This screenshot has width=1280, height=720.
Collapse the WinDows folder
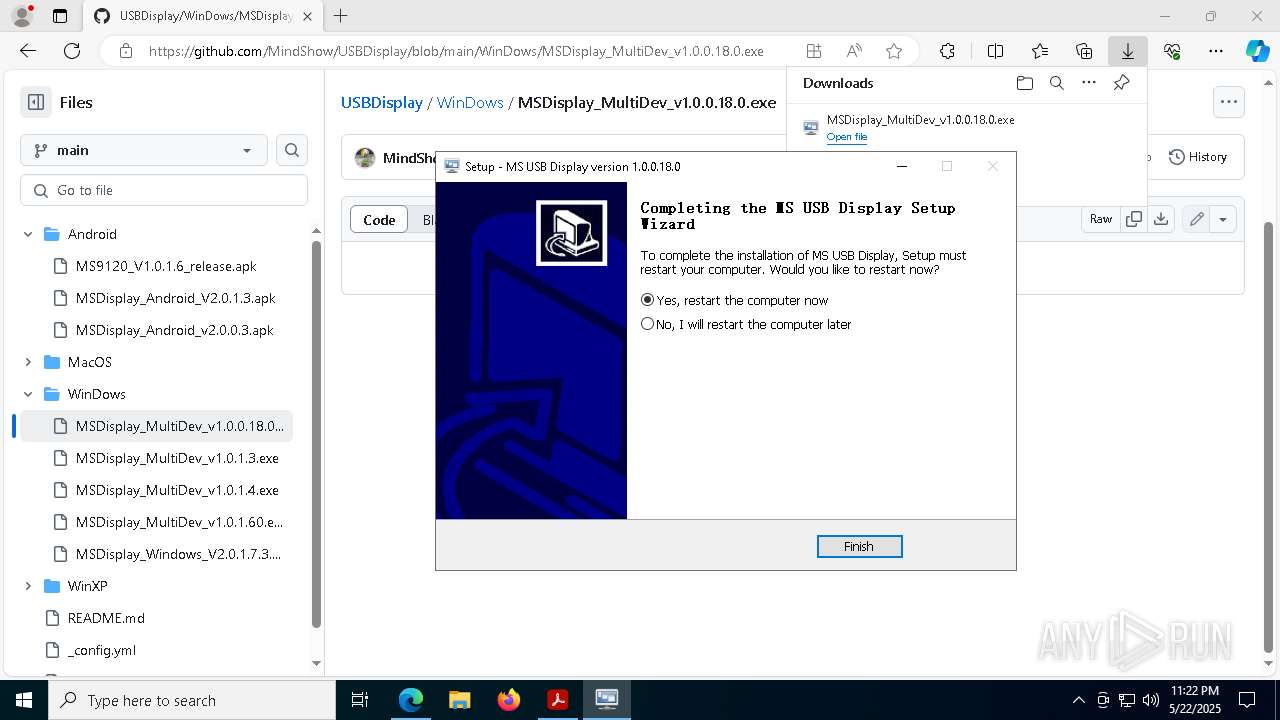point(28,394)
